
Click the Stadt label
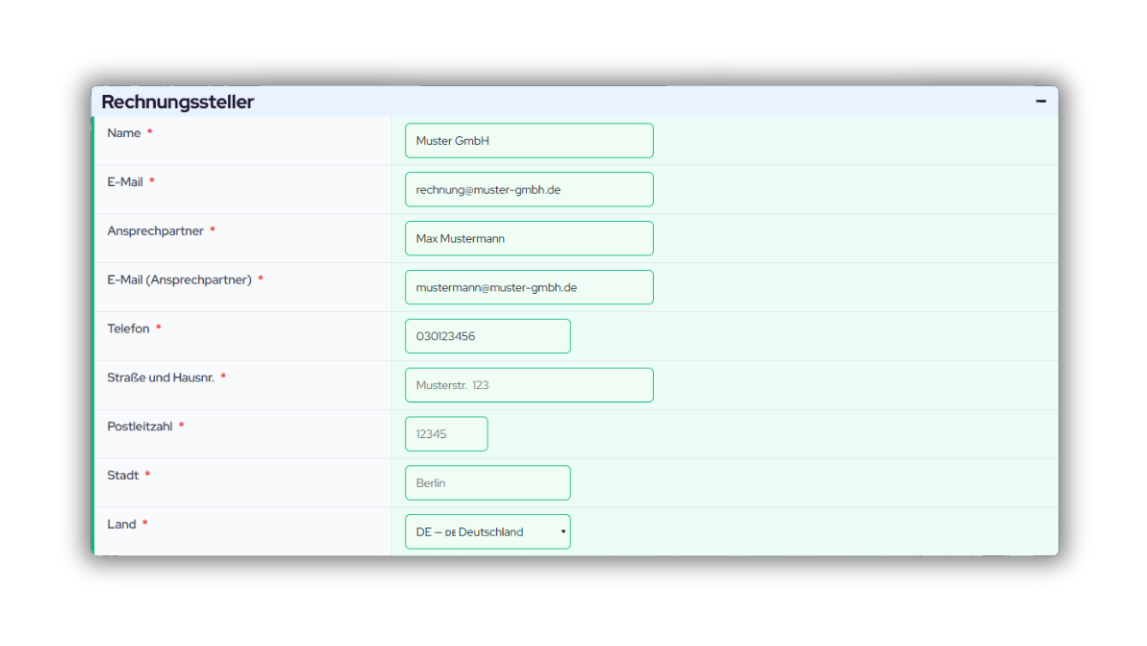click(123, 476)
